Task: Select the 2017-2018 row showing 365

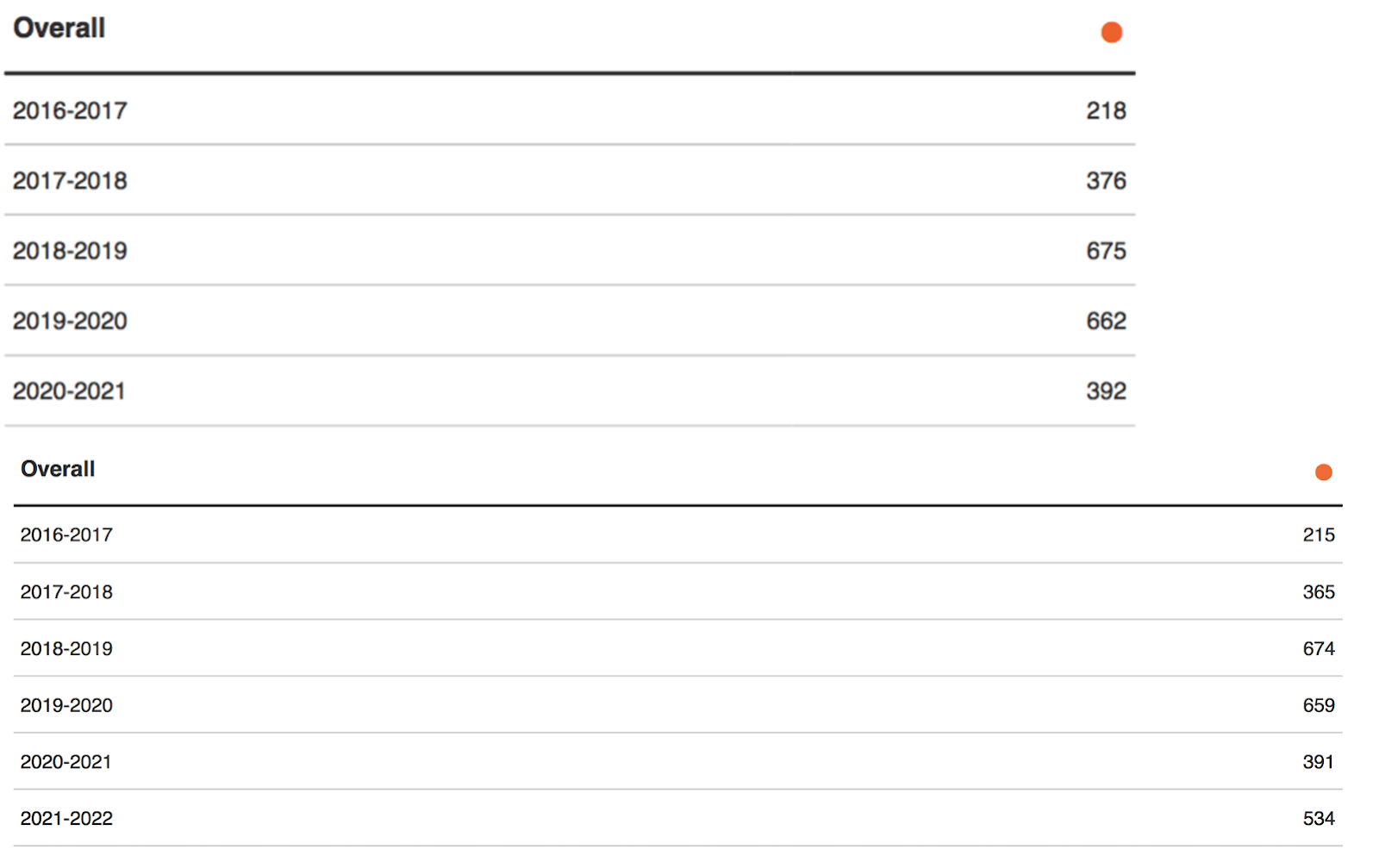Action: click(678, 591)
